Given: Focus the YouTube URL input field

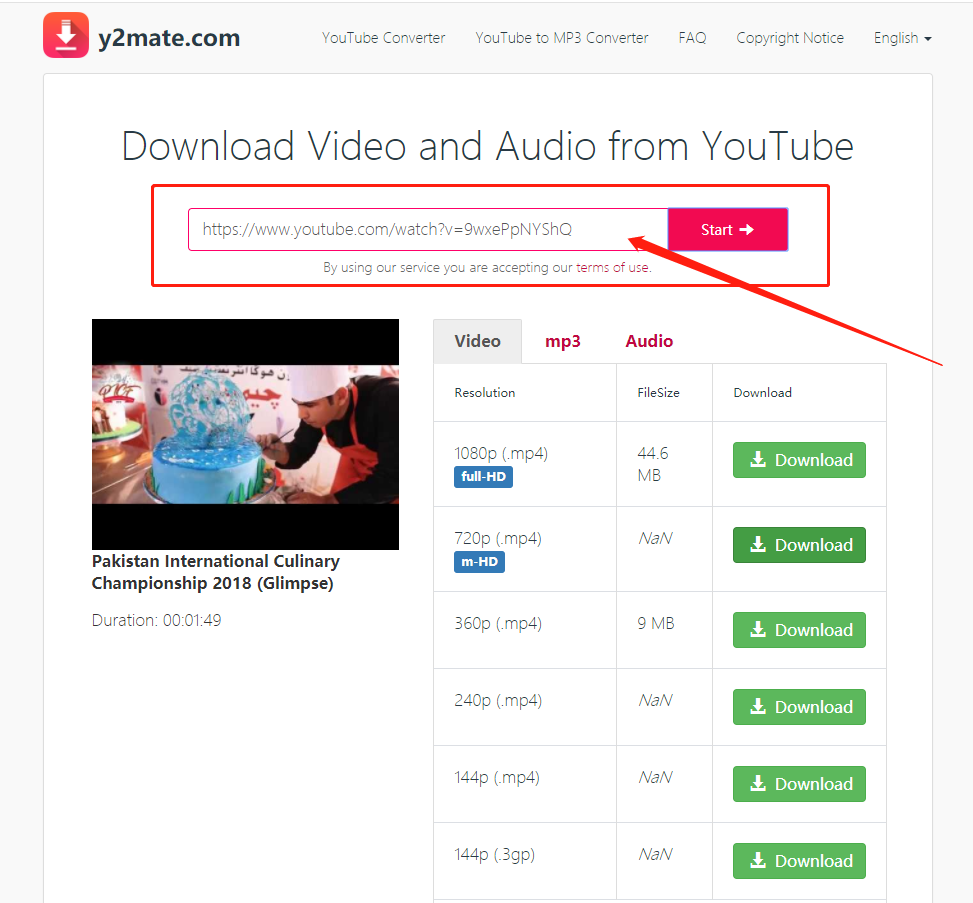Looking at the screenshot, I should tap(428, 230).
